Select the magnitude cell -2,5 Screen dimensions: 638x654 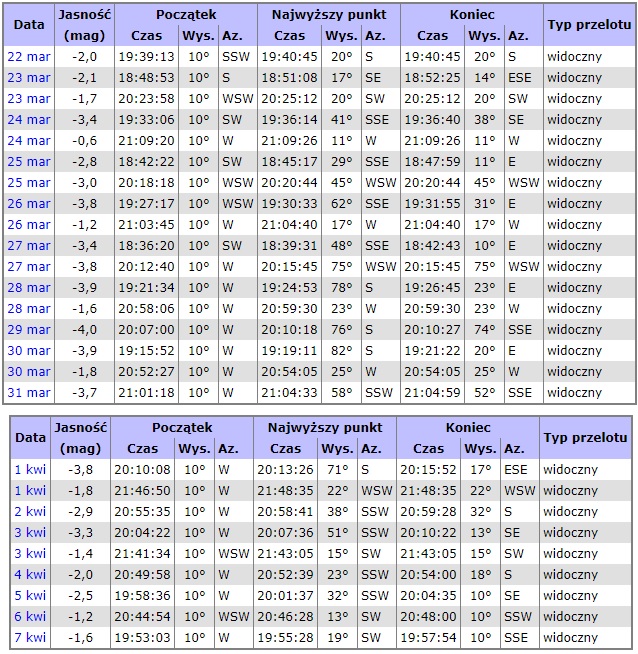click(x=80, y=596)
